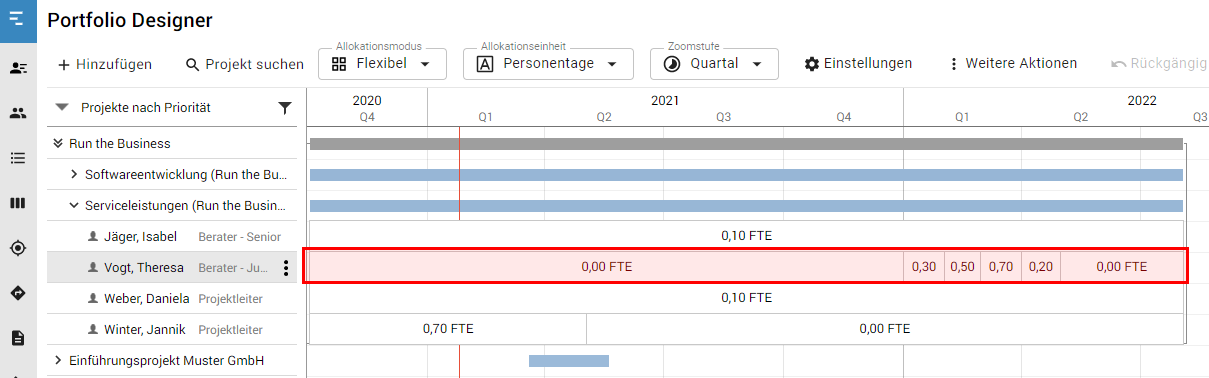Viewport: 1209px width, 378px height.
Task: Open the Allokationseinheit Personentage dropdown
Action: pos(548,64)
